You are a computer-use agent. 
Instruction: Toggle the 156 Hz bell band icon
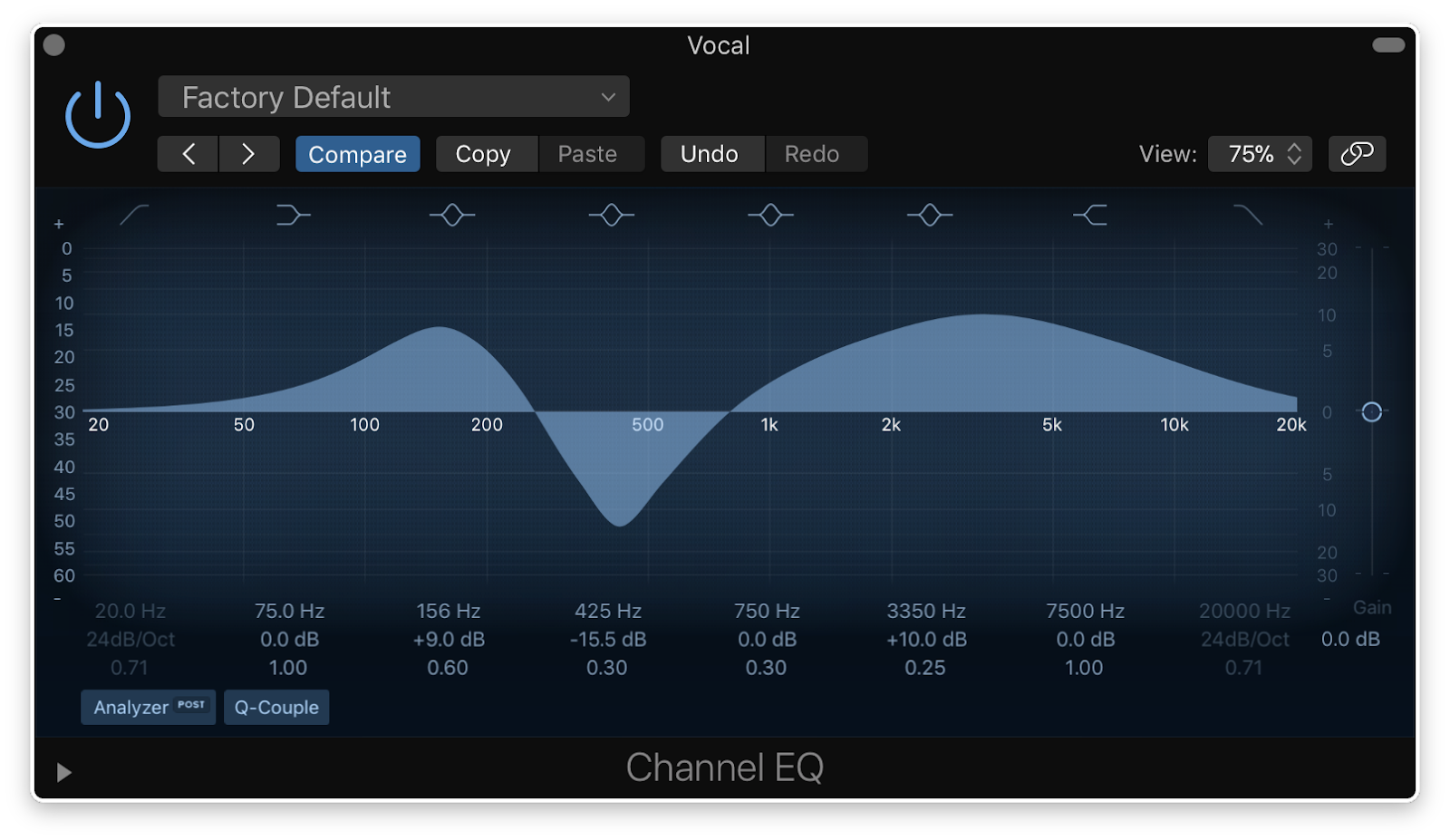point(452,215)
